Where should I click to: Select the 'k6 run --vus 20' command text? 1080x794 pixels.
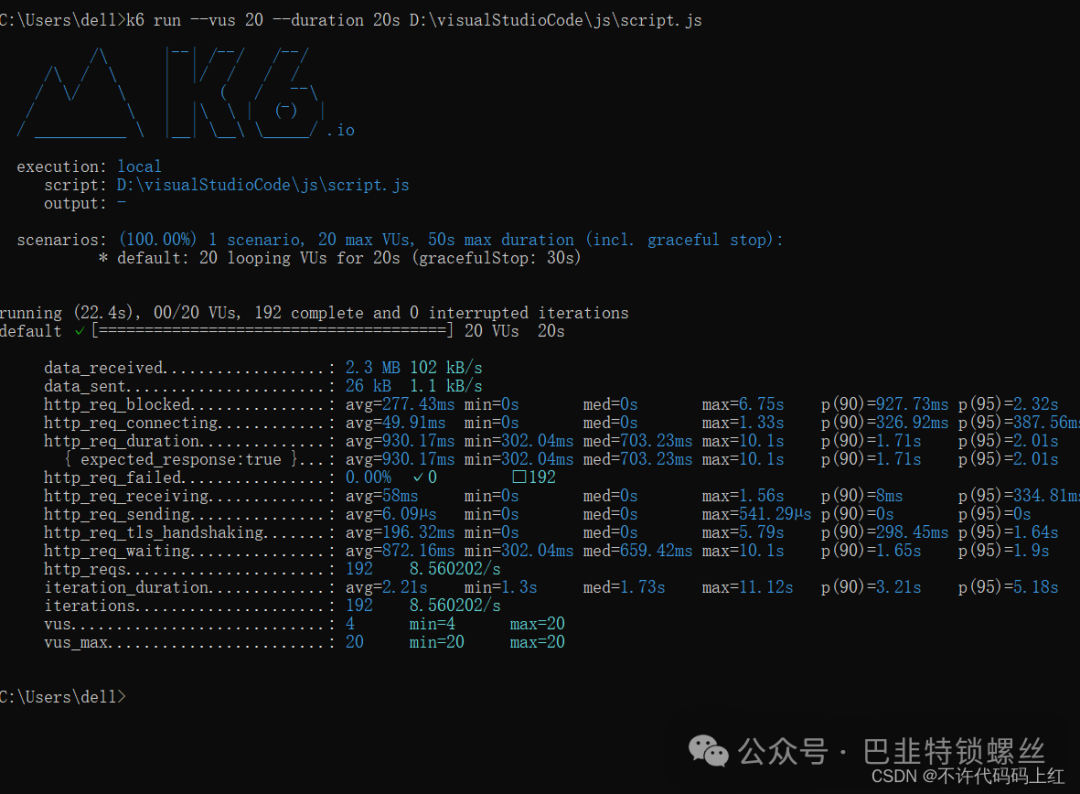[x=195, y=20]
